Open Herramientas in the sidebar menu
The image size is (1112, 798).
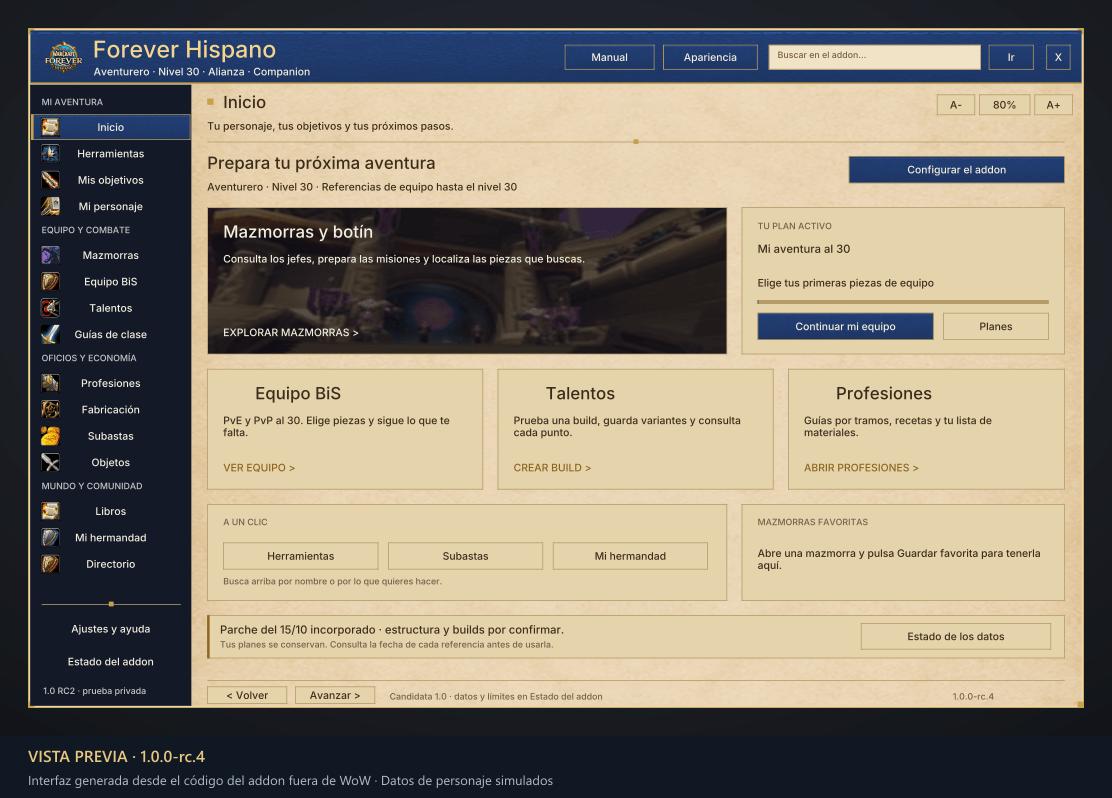pos(111,153)
